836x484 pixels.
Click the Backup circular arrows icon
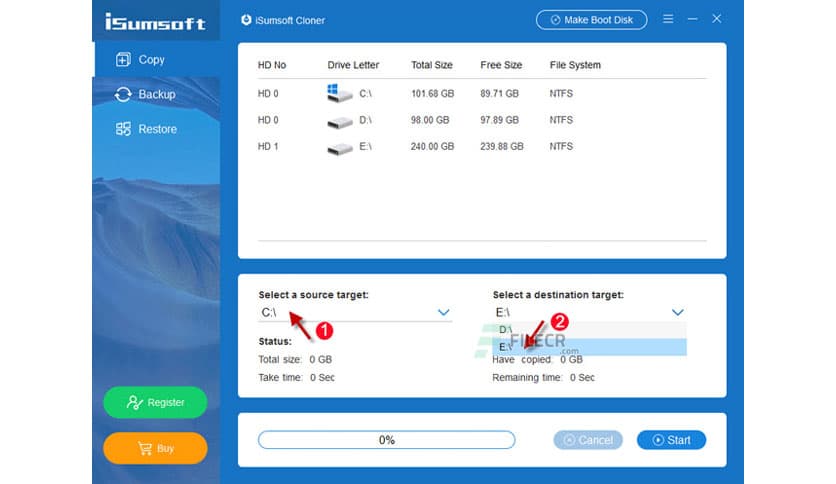tap(123, 94)
